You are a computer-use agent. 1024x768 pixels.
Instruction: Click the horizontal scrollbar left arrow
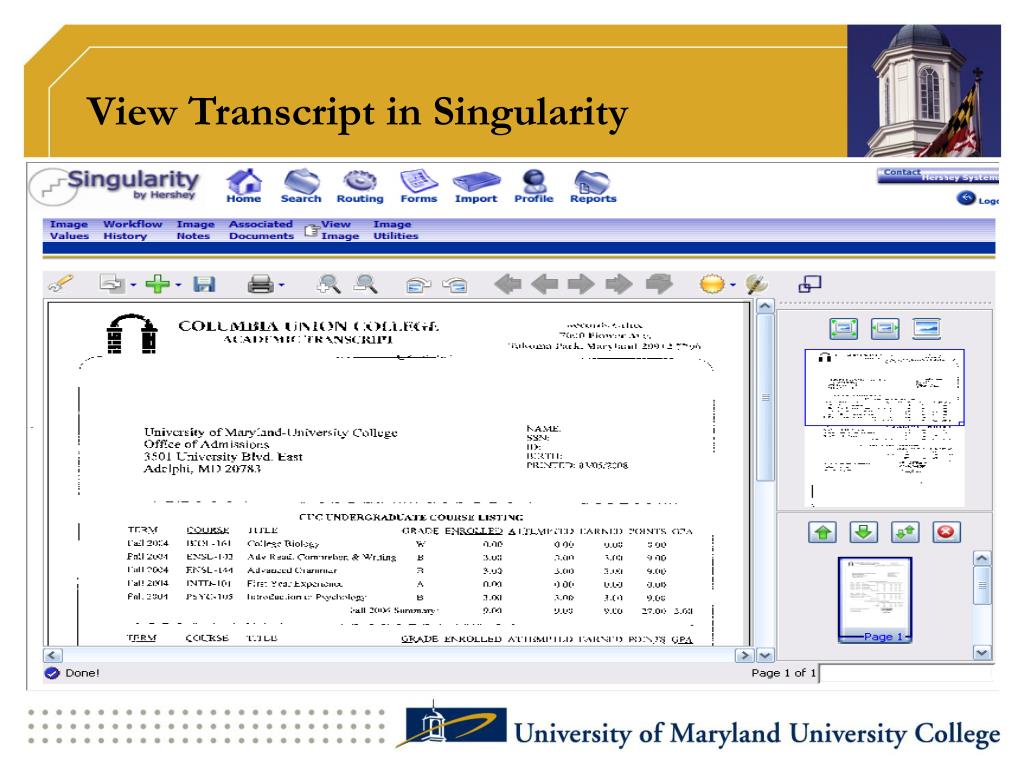click(x=53, y=655)
